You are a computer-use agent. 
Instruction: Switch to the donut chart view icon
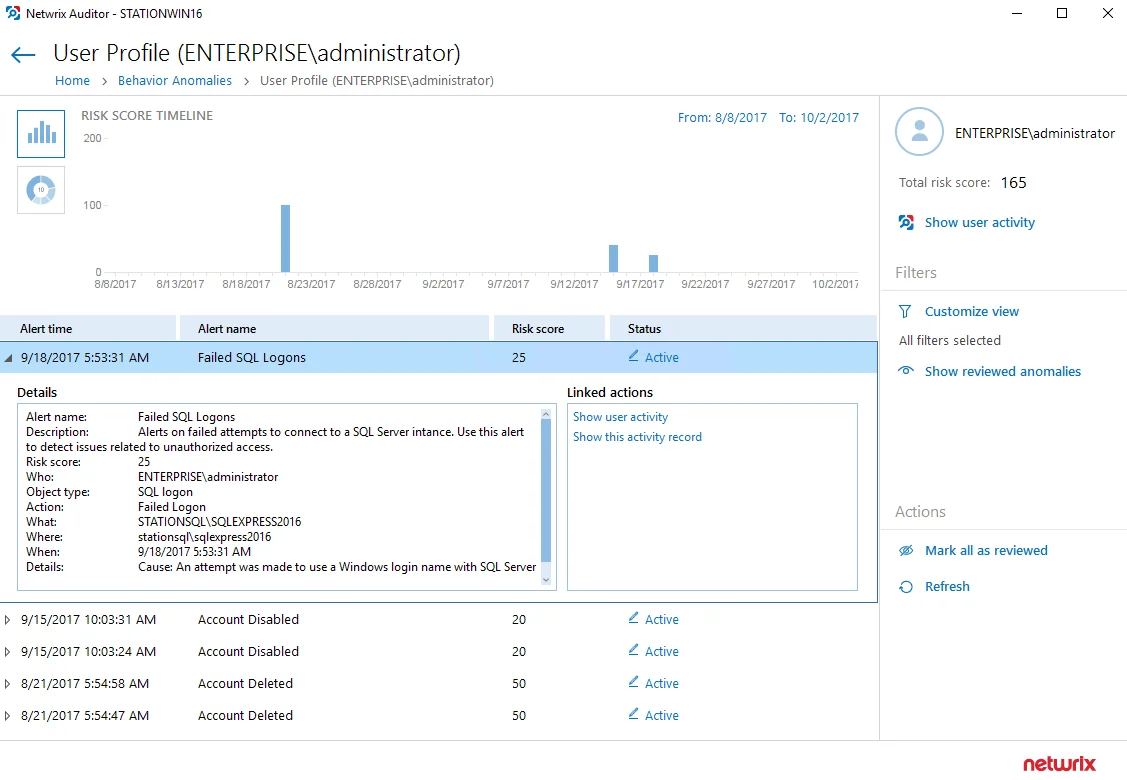[41, 190]
